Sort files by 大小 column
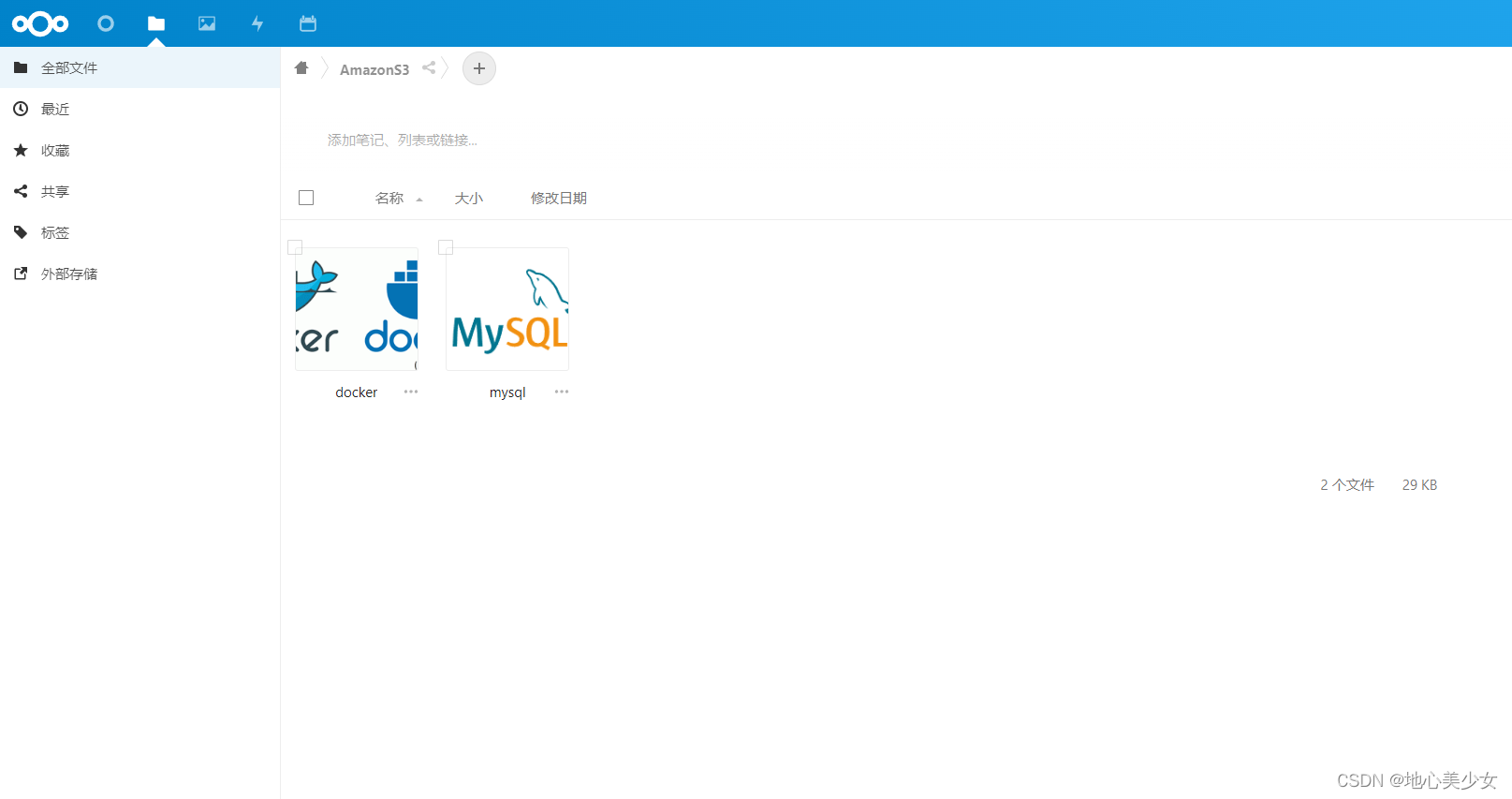This screenshot has width=1512, height=799. (469, 199)
